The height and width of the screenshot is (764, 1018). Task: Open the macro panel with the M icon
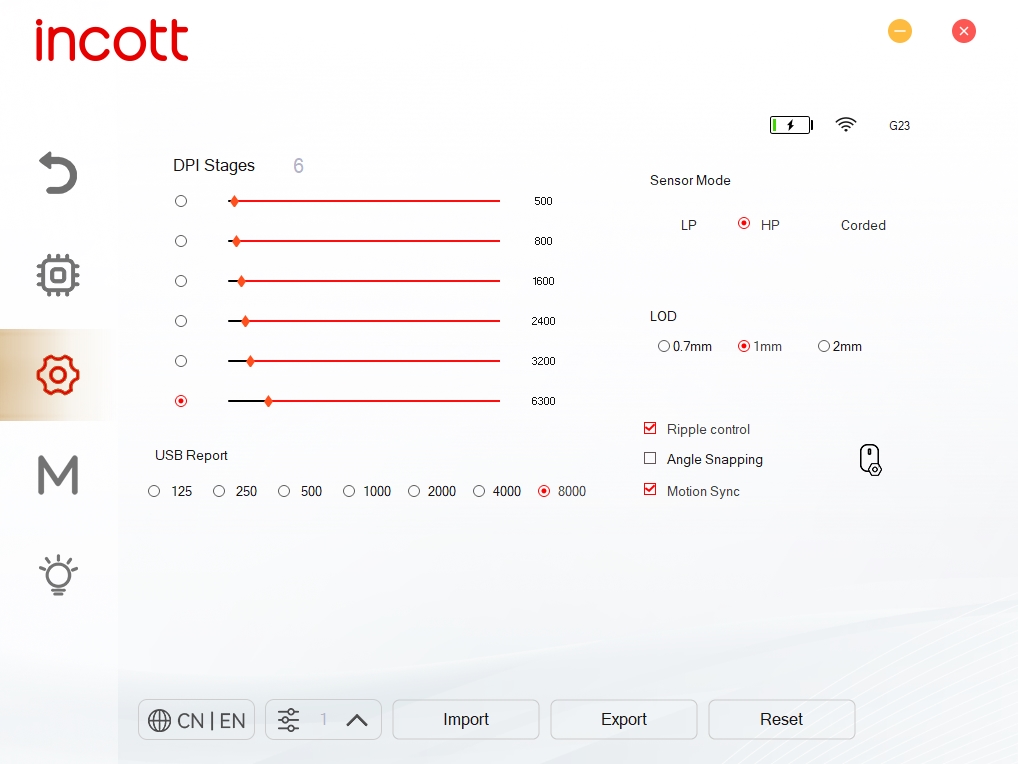57,475
